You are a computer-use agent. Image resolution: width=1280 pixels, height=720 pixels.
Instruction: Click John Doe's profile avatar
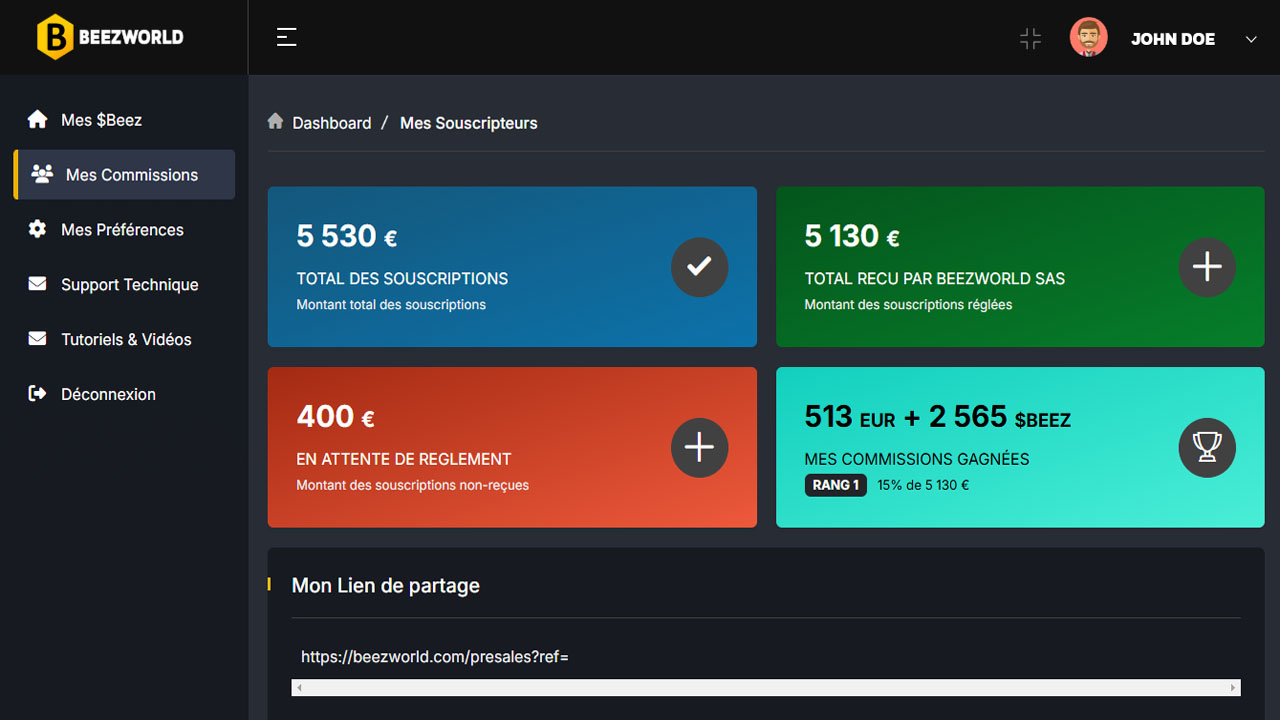(x=1088, y=37)
